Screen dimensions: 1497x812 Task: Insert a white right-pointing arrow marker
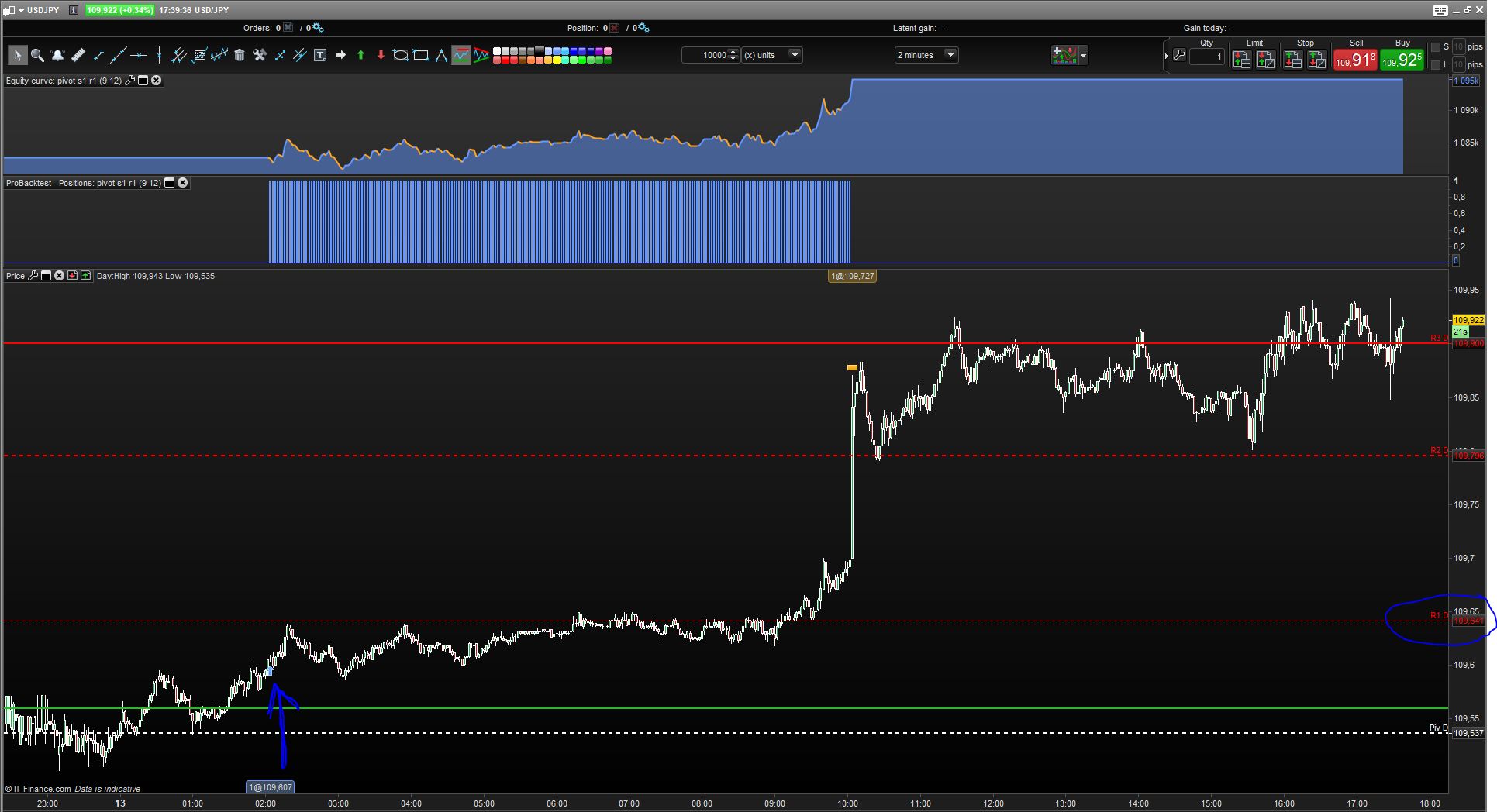point(340,55)
